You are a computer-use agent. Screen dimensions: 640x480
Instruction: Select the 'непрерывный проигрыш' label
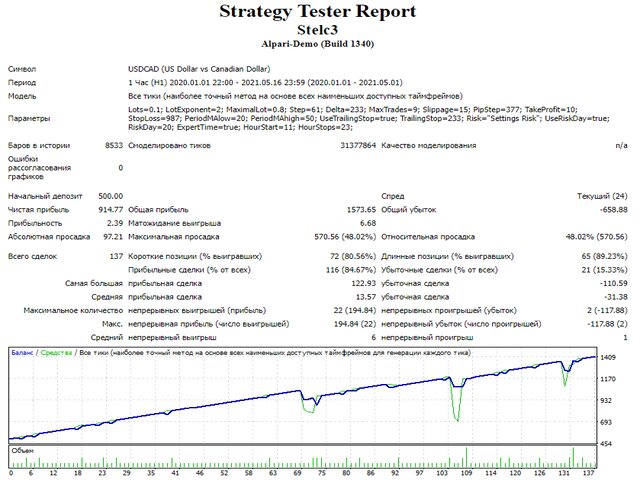[x=427, y=338]
